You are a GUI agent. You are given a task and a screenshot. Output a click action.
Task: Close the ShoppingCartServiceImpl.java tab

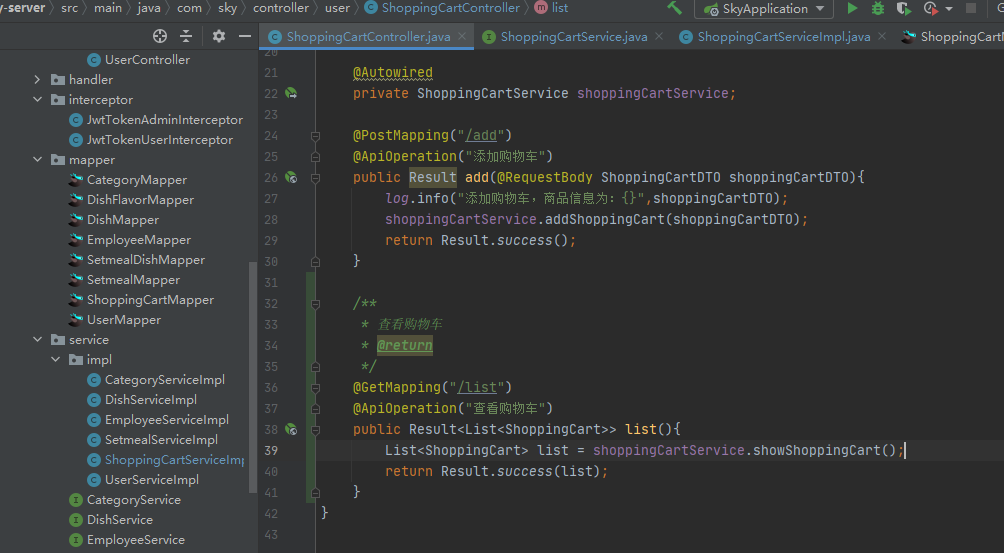882,36
